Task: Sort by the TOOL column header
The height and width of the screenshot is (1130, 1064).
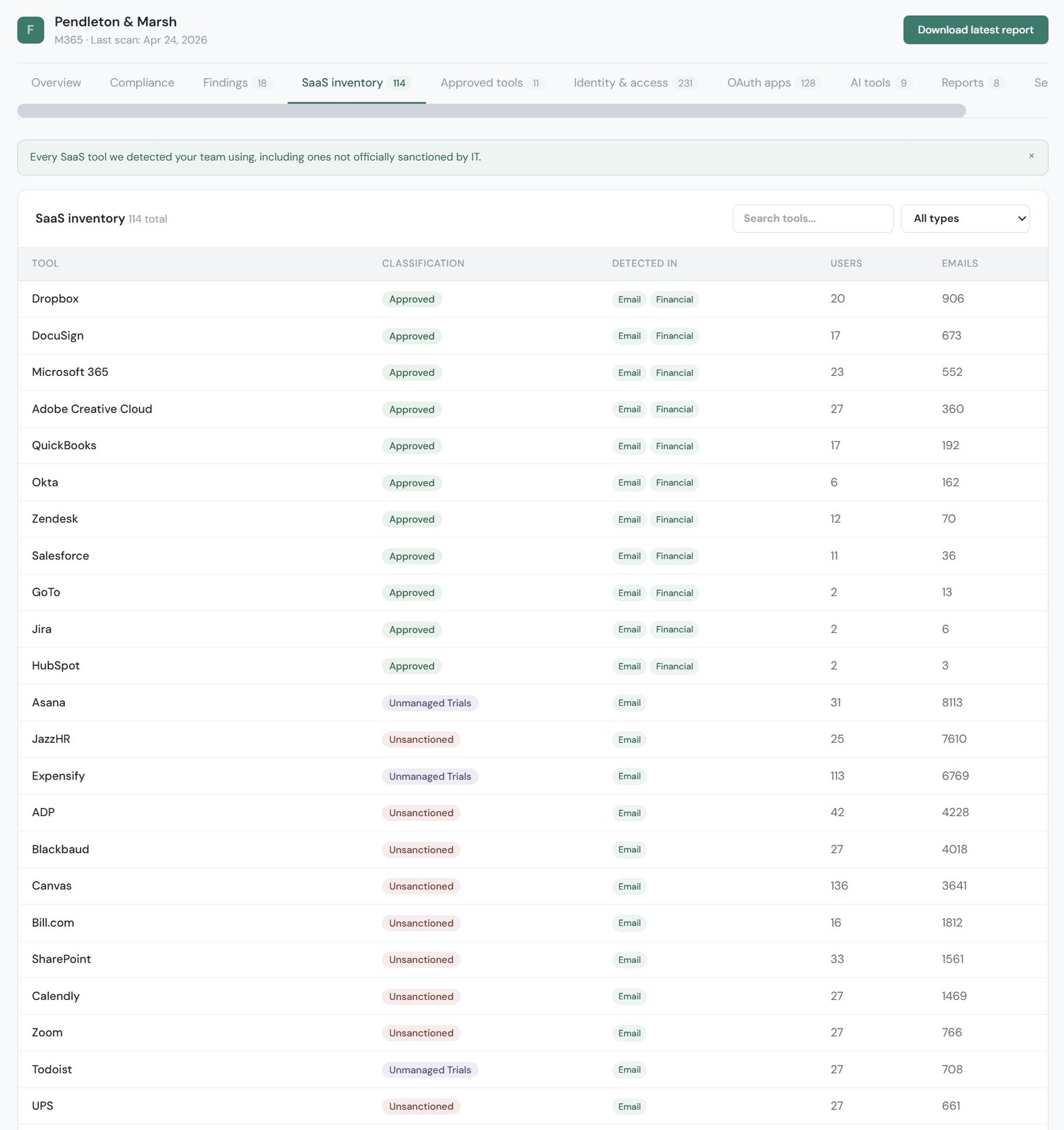Action: click(x=46, y=264)
